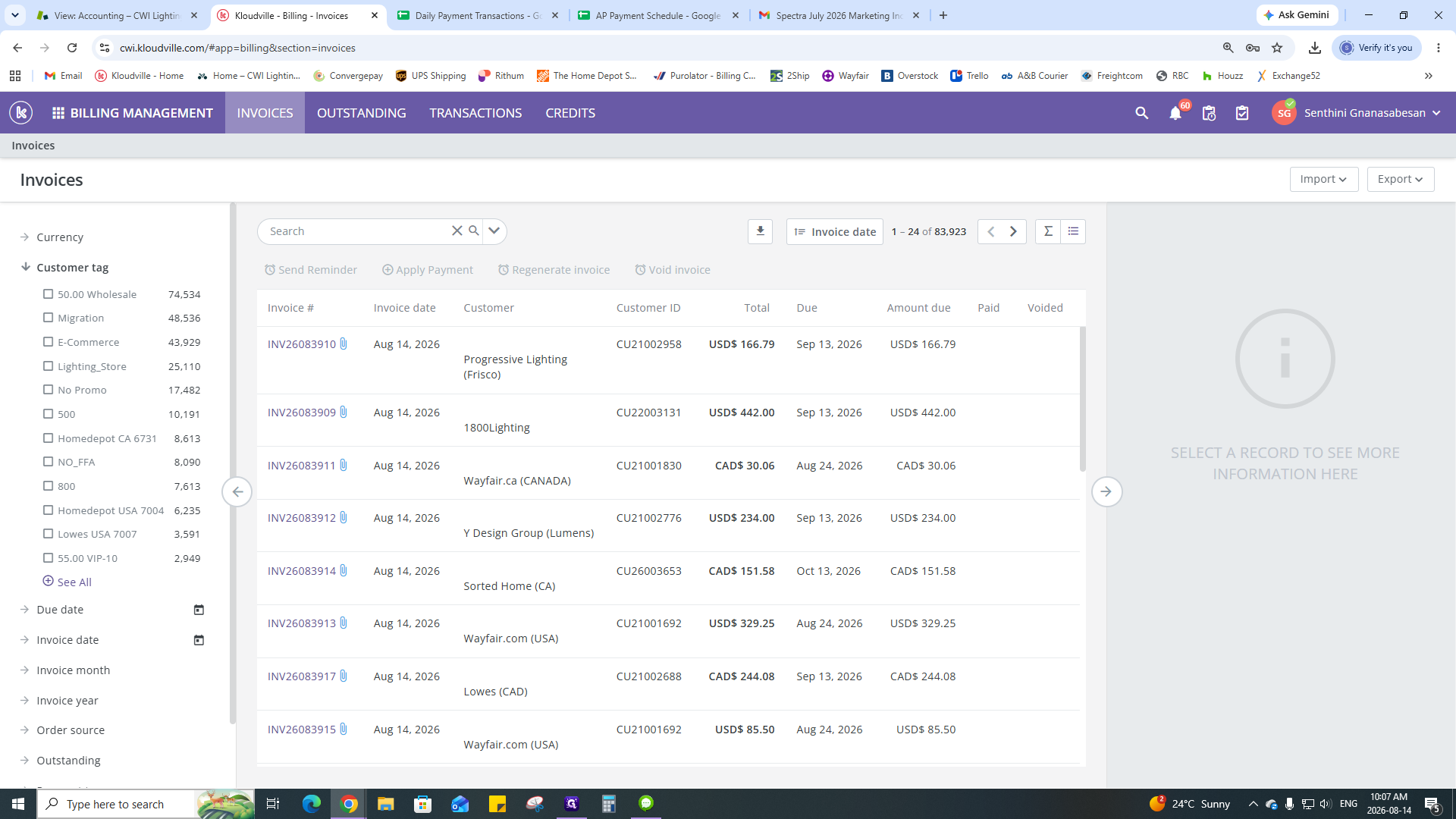Image resolution: width=1456 pixels, height=819 pixels.
Task: Open attachment paperclip for INV26083910
Action: (344, 344)
